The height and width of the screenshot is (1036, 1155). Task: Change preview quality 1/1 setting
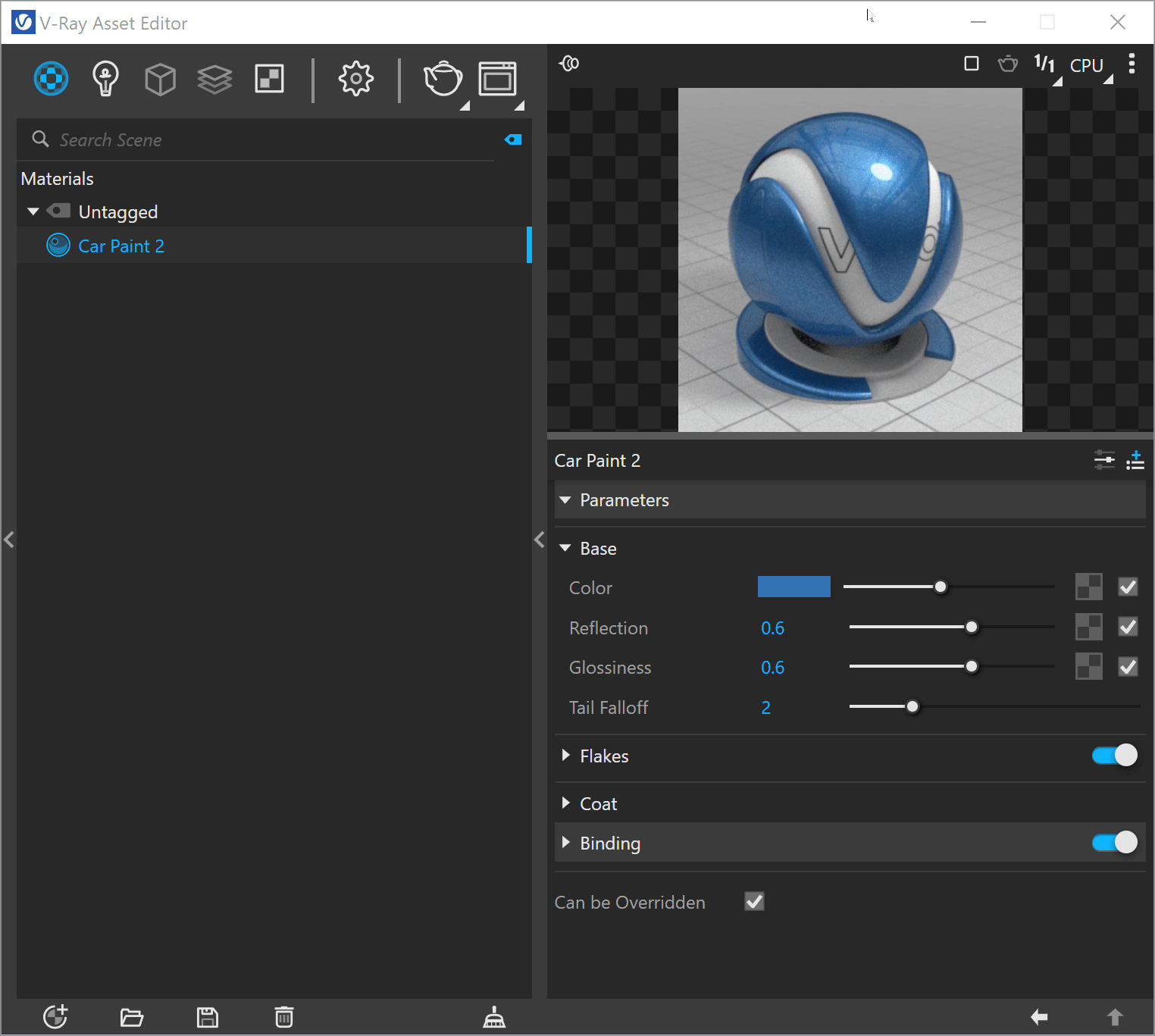[1045, 64]
